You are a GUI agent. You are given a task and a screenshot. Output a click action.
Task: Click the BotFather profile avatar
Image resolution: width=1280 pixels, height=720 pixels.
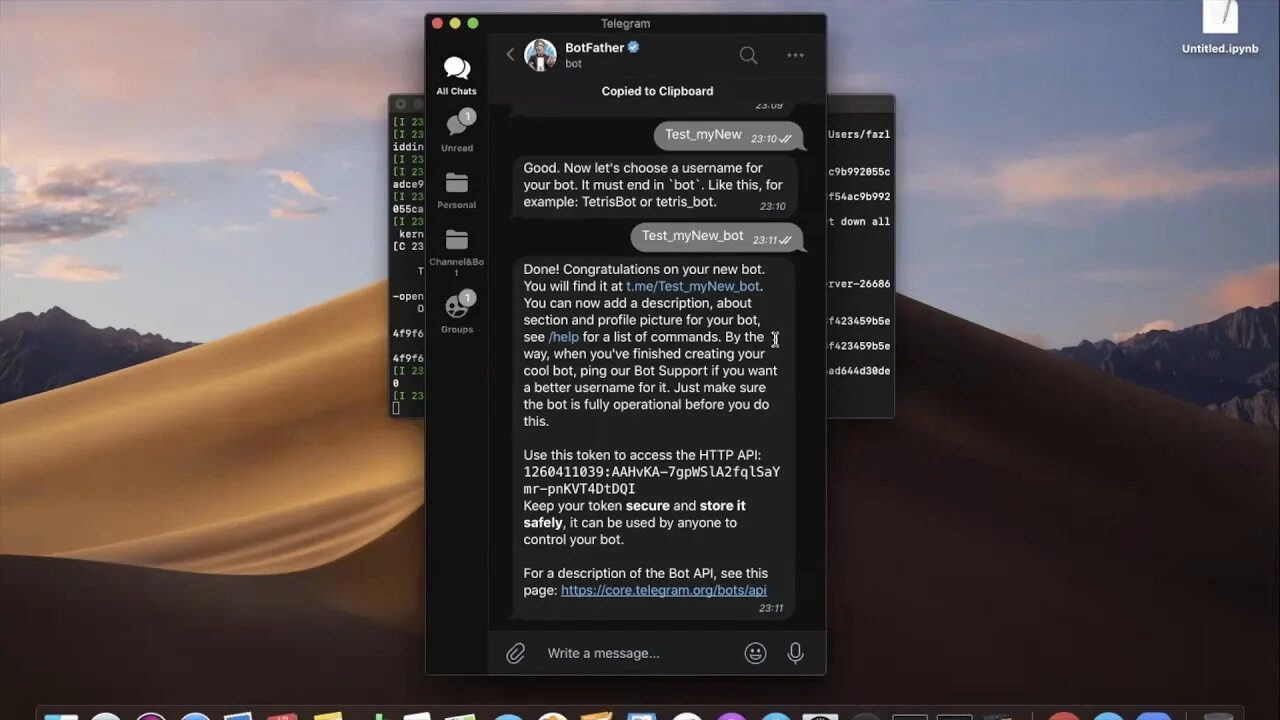[540, 55]
